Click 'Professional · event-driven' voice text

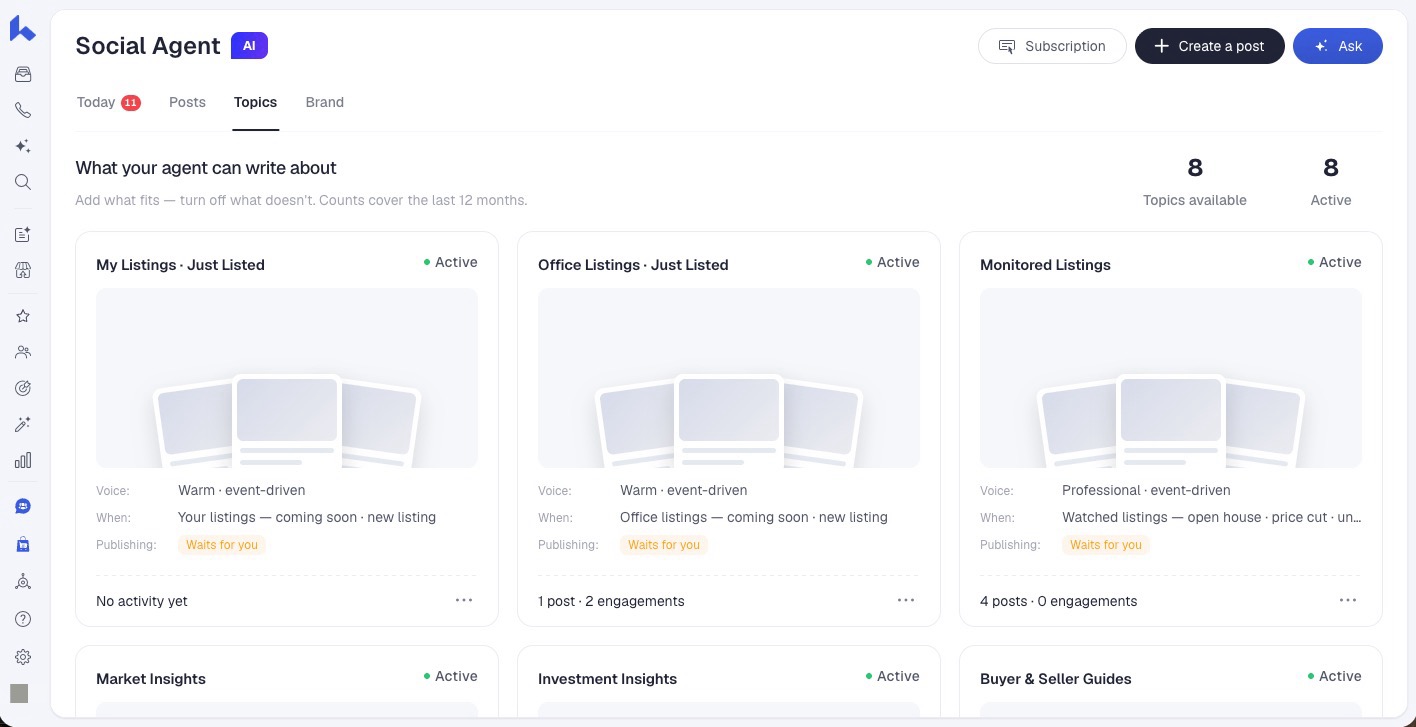click(x=1146, y=490)
